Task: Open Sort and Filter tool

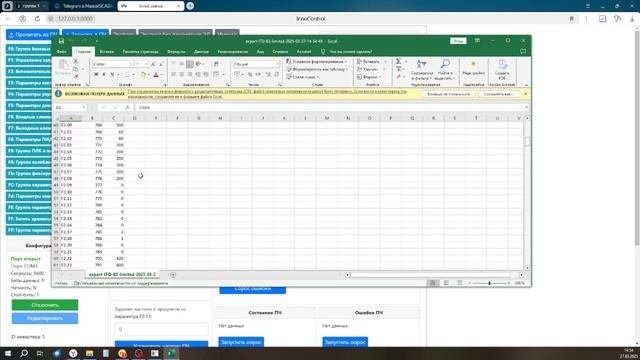Action: click(421, 69)
